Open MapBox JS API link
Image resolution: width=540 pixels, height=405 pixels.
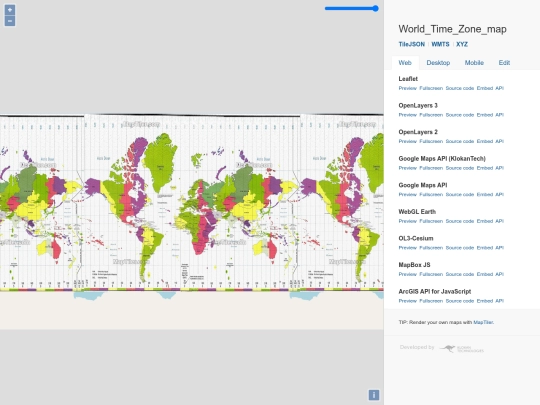pyautogui.click(x=499, y=274)
